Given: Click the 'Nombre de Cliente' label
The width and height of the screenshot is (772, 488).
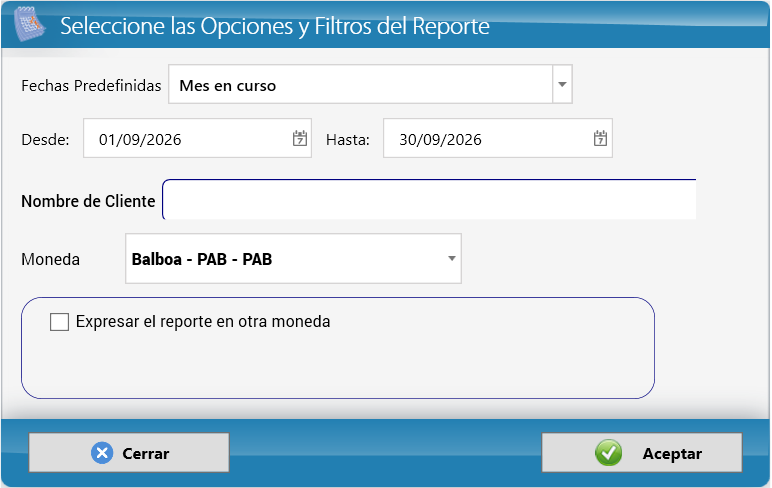Looking at the screenshot, I should [88, 201].
